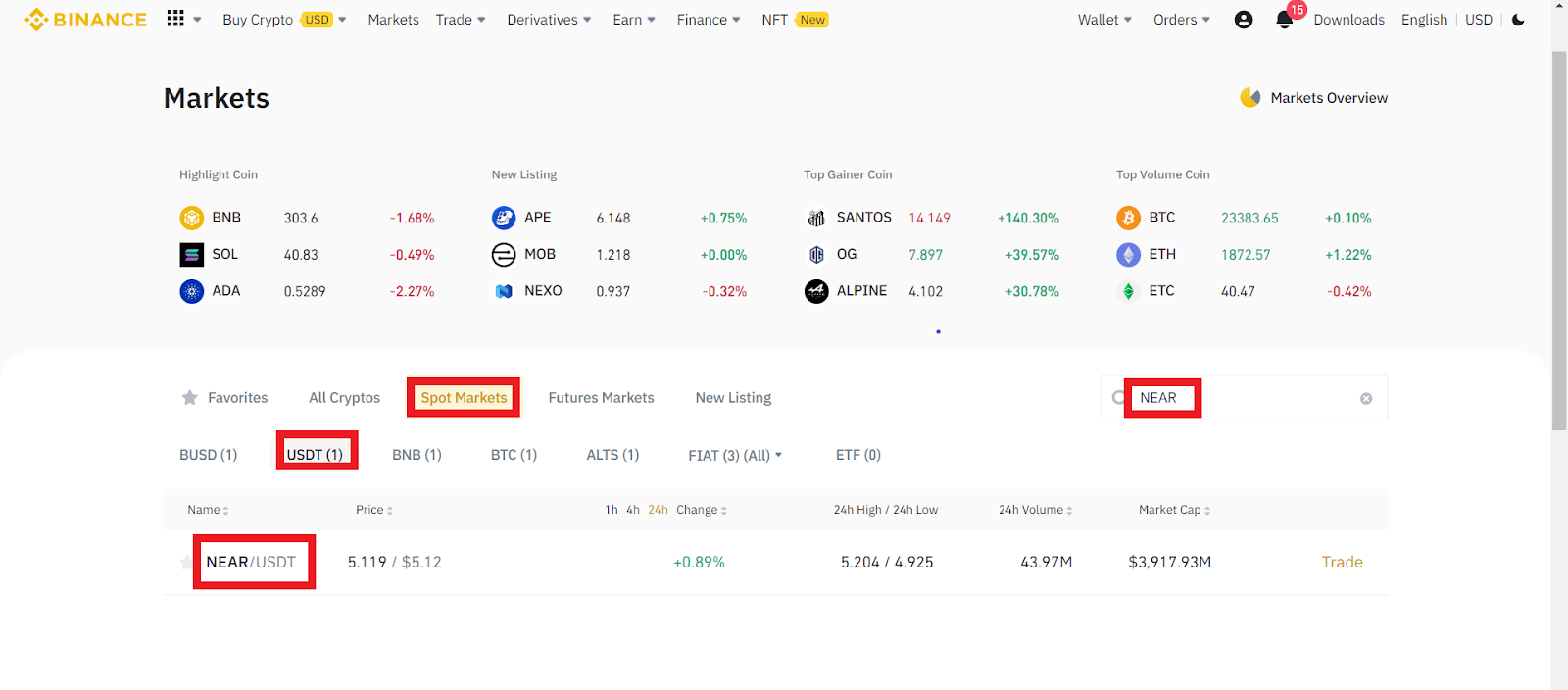
Task: Open the Markets Overview link
Action: point(1329,98)
